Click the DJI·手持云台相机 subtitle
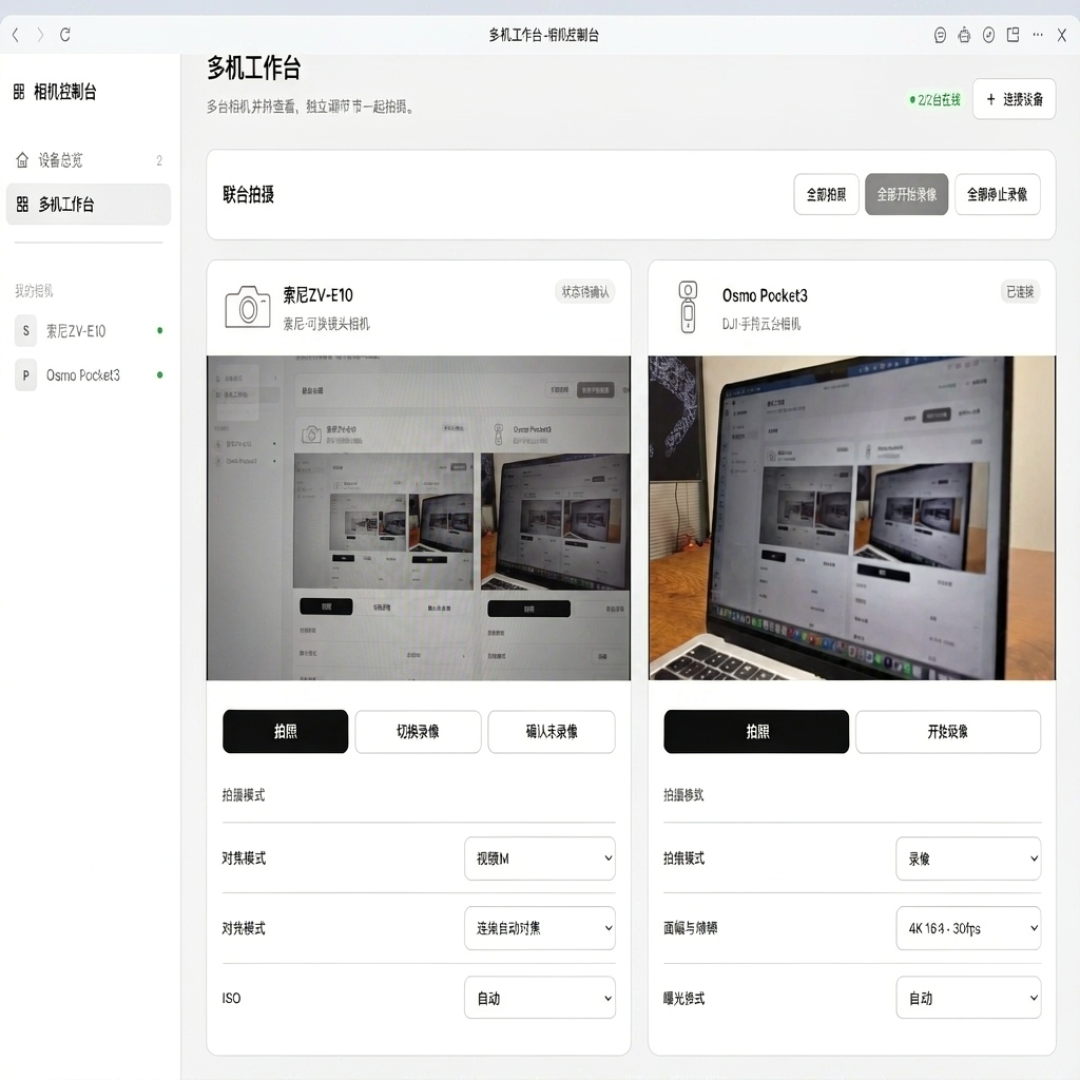Screen dimensions: 1080x1080 coord(761,324)
